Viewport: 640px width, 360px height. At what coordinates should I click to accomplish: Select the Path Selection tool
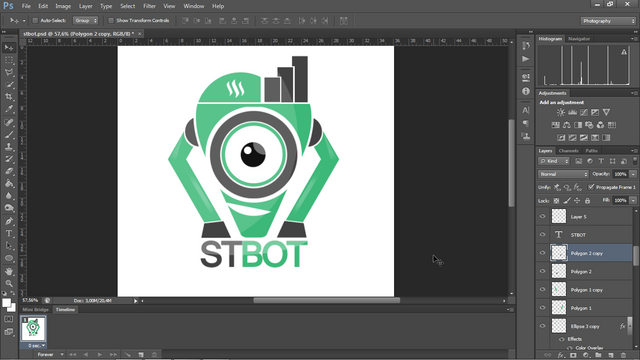[9, 246]
